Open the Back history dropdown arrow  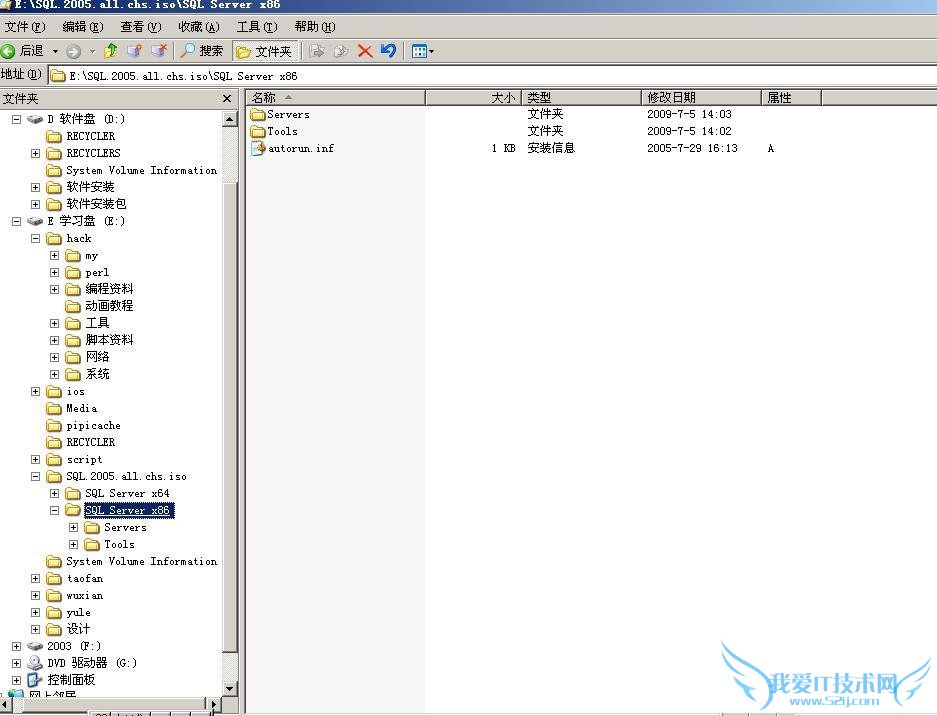(x=55, y=51)
